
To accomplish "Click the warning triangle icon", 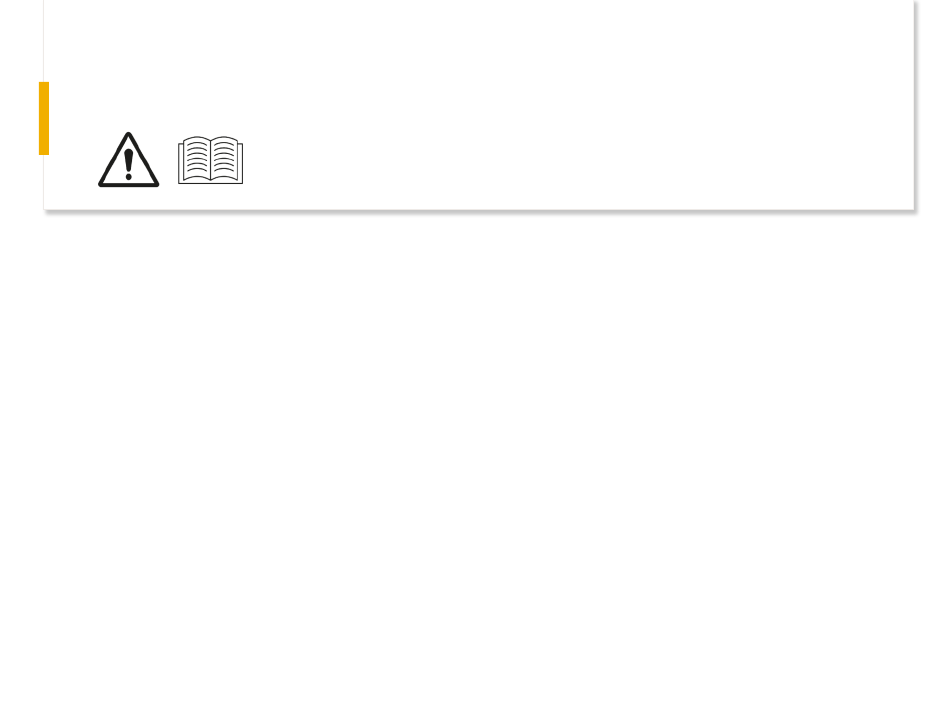I will [128, 160].
